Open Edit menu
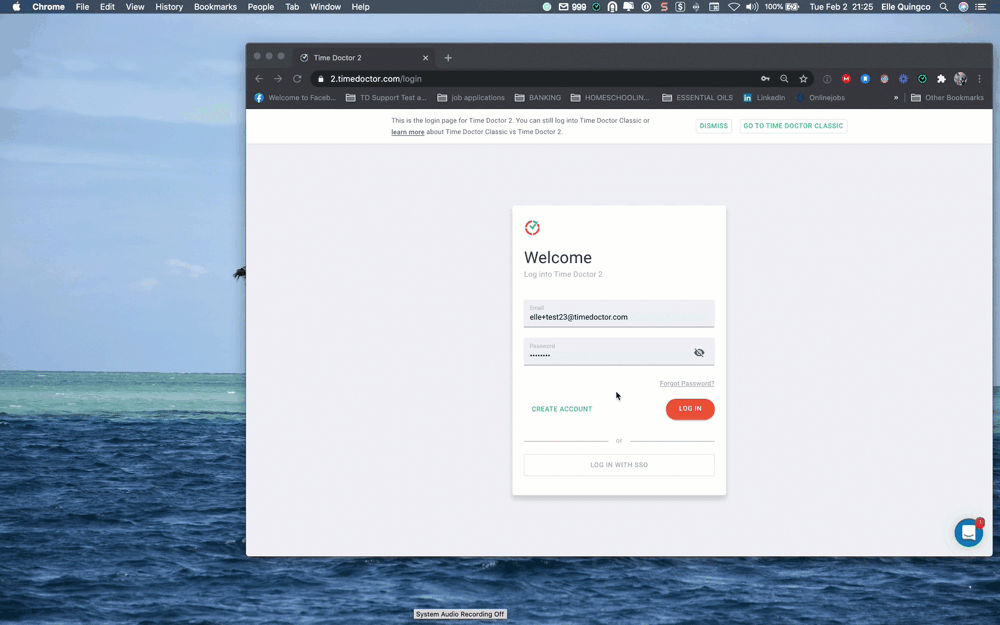 [x=107, y=7]
